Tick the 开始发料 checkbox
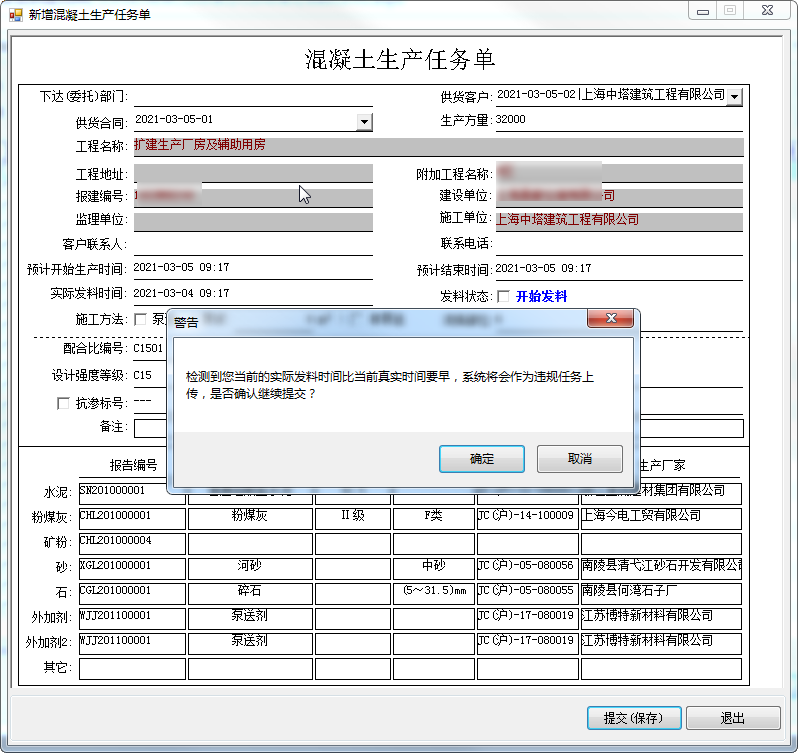798x753 pixels. tap(503, 297)
